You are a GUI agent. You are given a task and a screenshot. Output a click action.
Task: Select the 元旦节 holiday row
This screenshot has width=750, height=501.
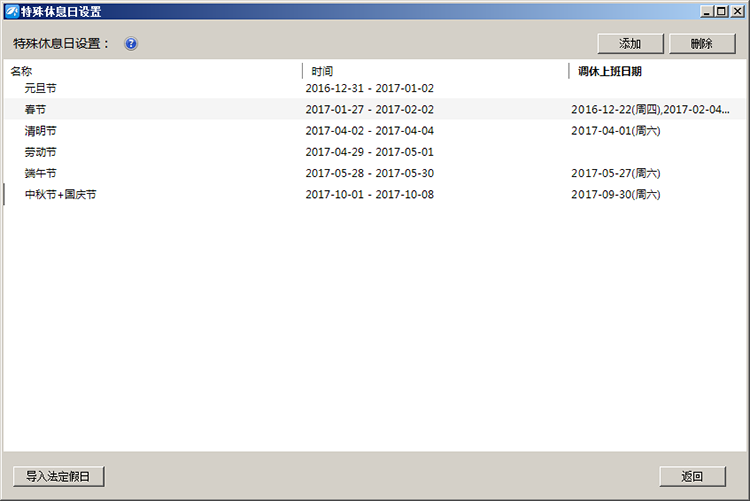point(41,88)
